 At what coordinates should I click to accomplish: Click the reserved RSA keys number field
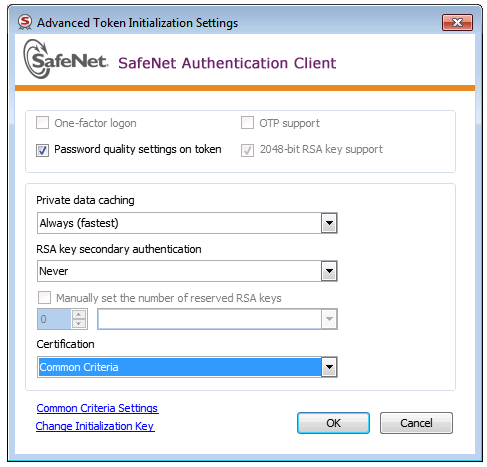click(54, 319)
